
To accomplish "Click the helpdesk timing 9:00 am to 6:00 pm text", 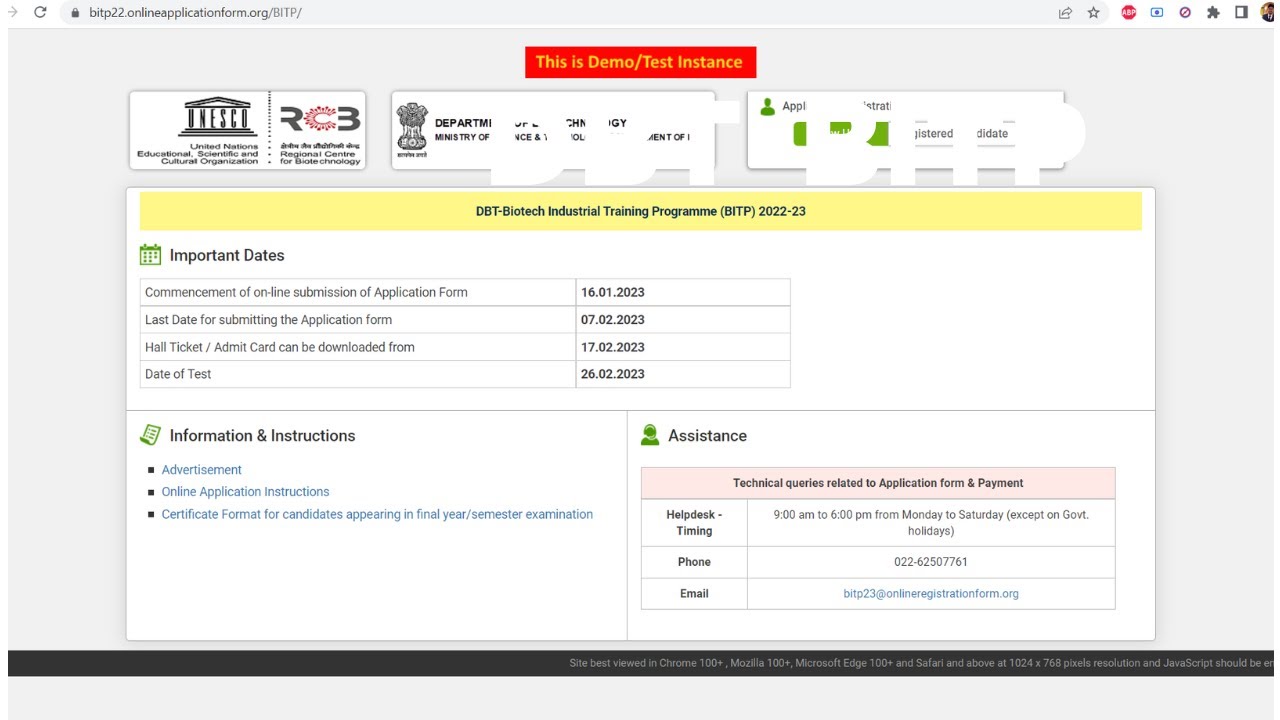I will point(931,522).
